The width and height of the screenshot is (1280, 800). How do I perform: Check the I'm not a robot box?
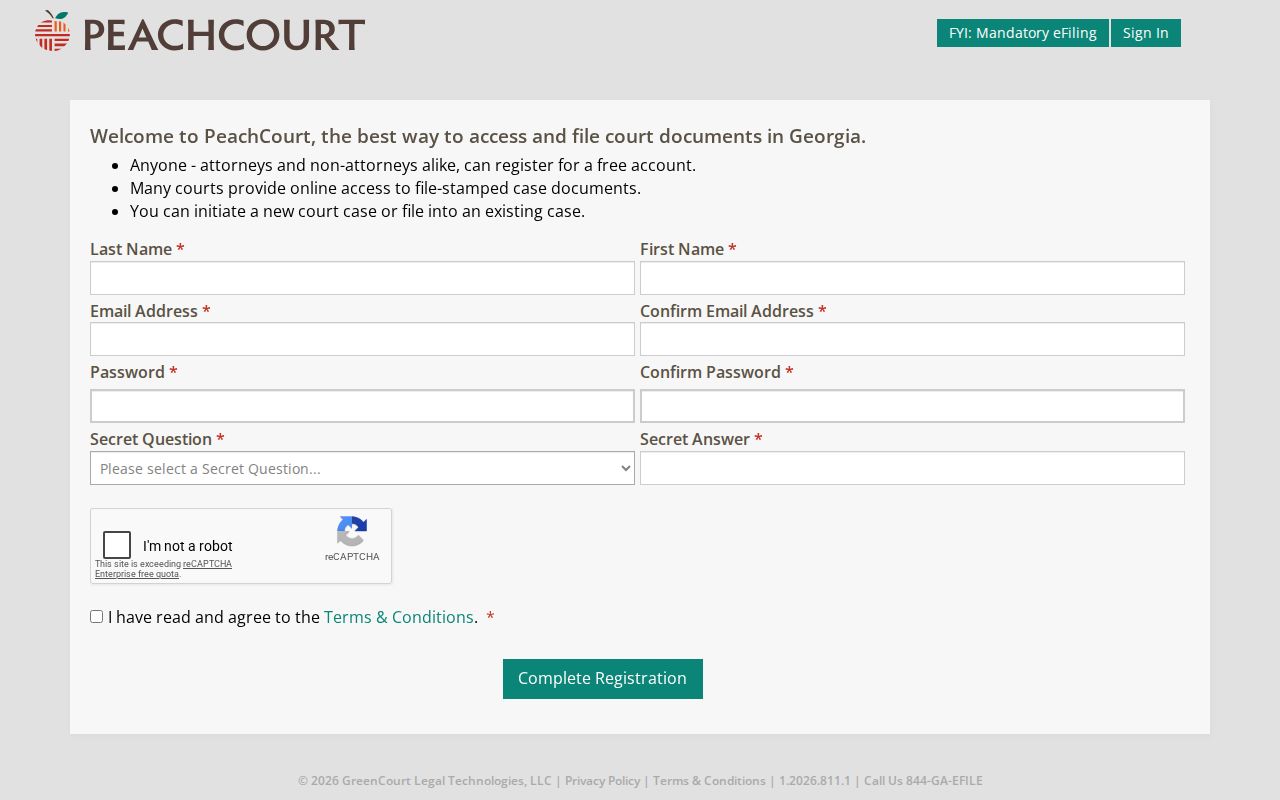point(117,545)
